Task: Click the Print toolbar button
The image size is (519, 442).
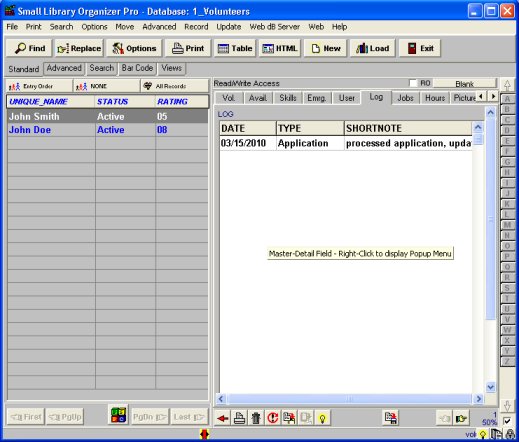Action: 188,48
